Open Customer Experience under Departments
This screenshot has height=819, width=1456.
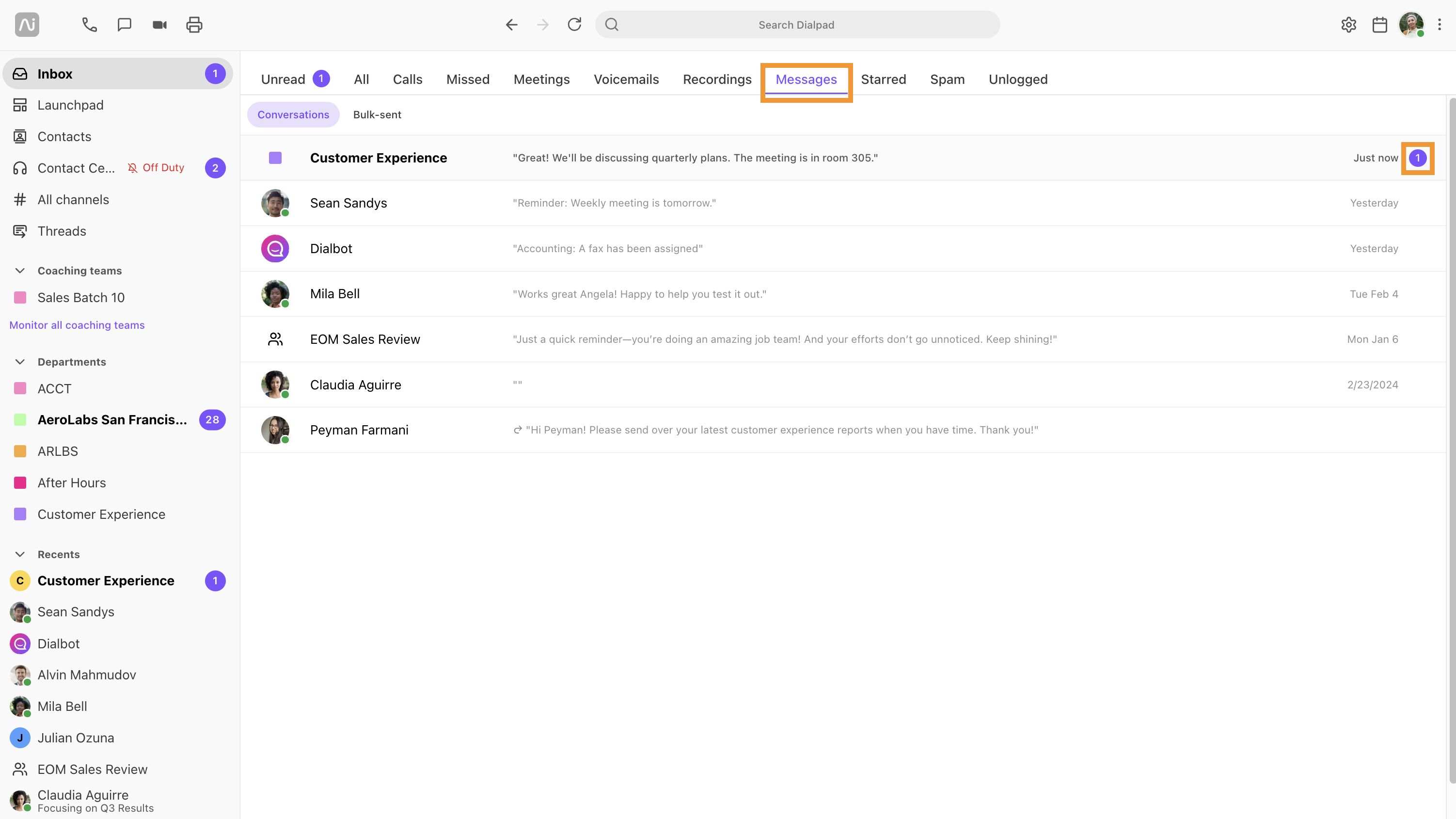tap(118, 514)
